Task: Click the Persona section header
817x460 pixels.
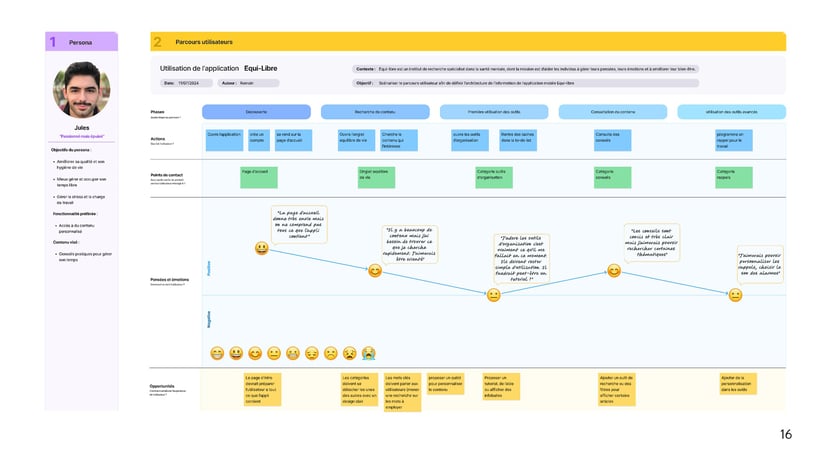Action: tap(81, 42)
